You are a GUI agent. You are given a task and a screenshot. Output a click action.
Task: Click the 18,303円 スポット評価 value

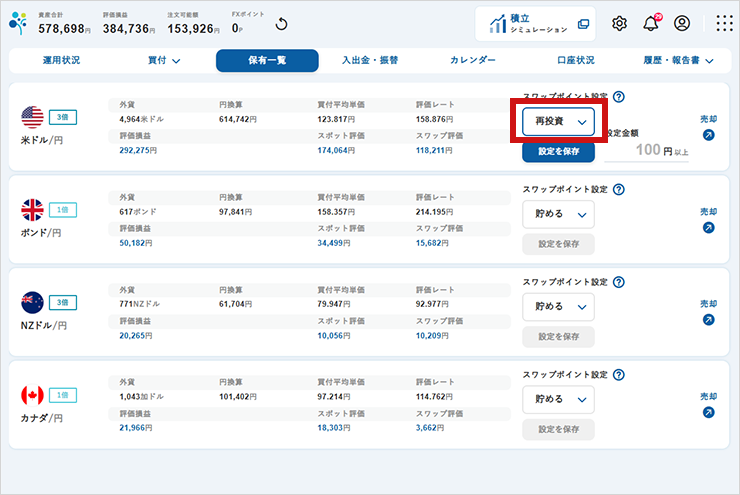334,428
